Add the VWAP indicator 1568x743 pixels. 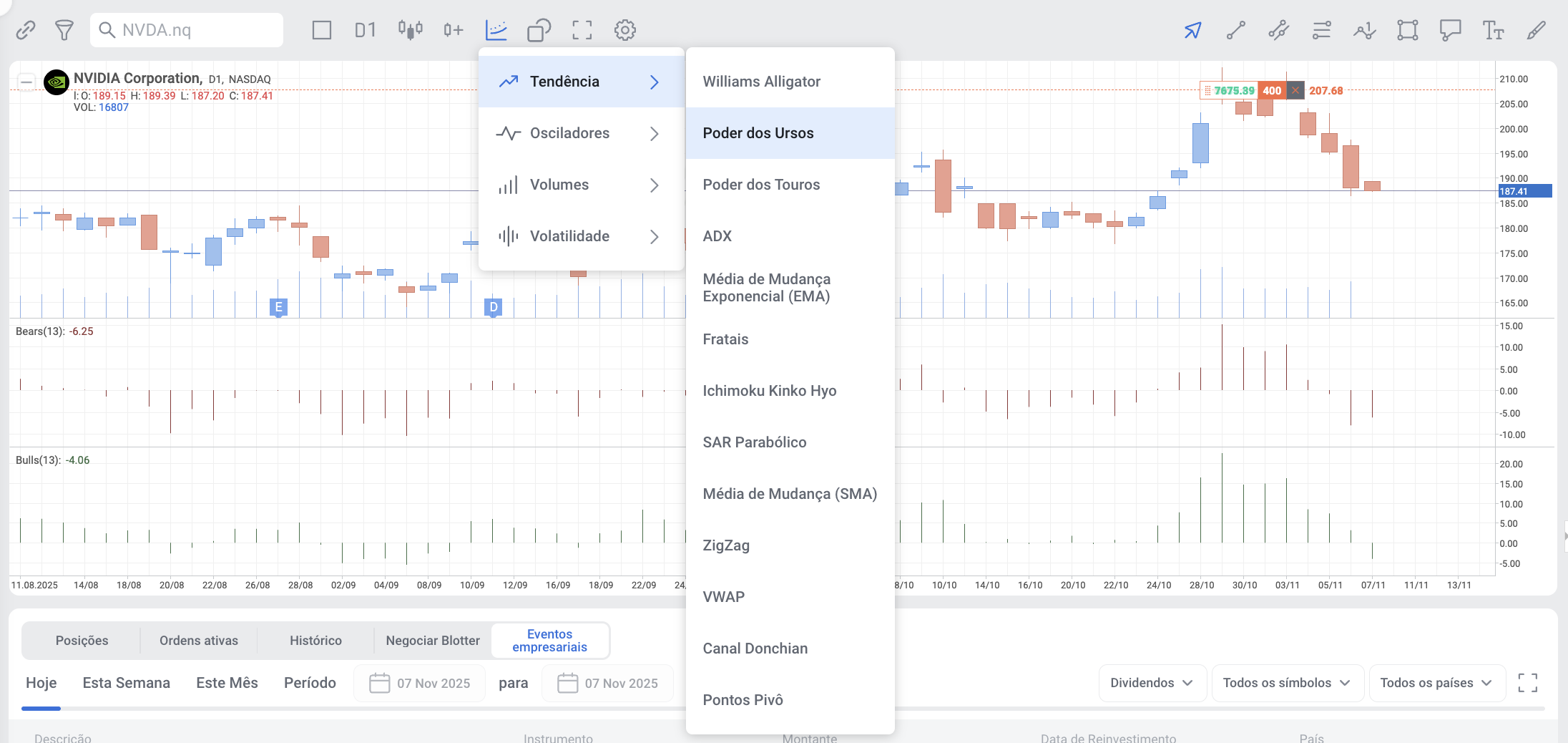coord(790,597)
